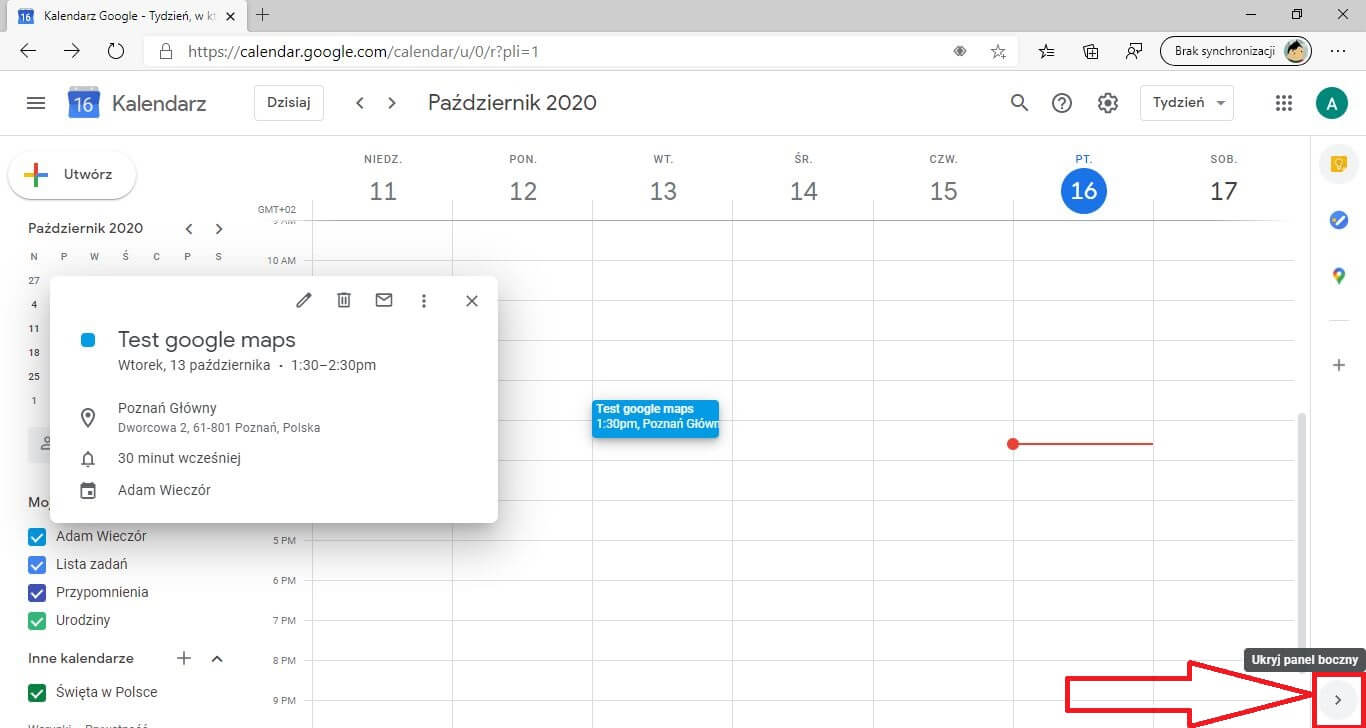Select day 11 Sunday header
This screenshot has width=1366, height=728.
(383, 191)
